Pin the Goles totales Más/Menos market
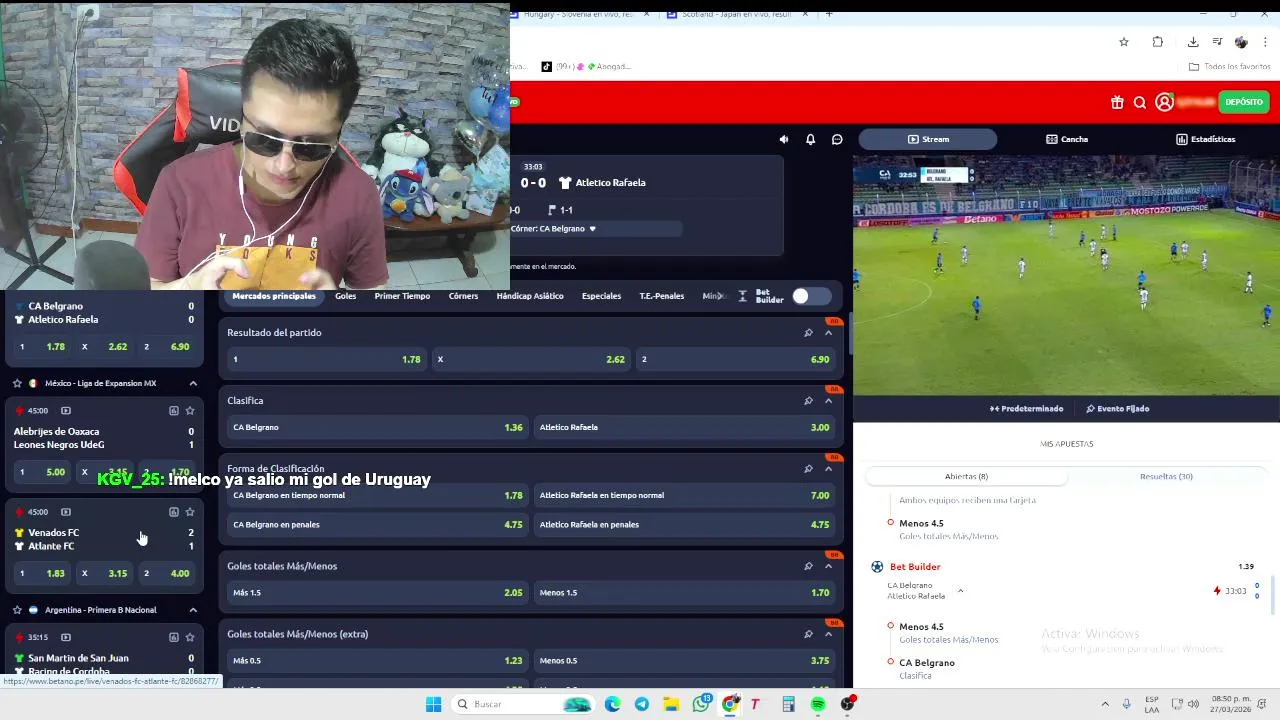 (x=808, y=566)
